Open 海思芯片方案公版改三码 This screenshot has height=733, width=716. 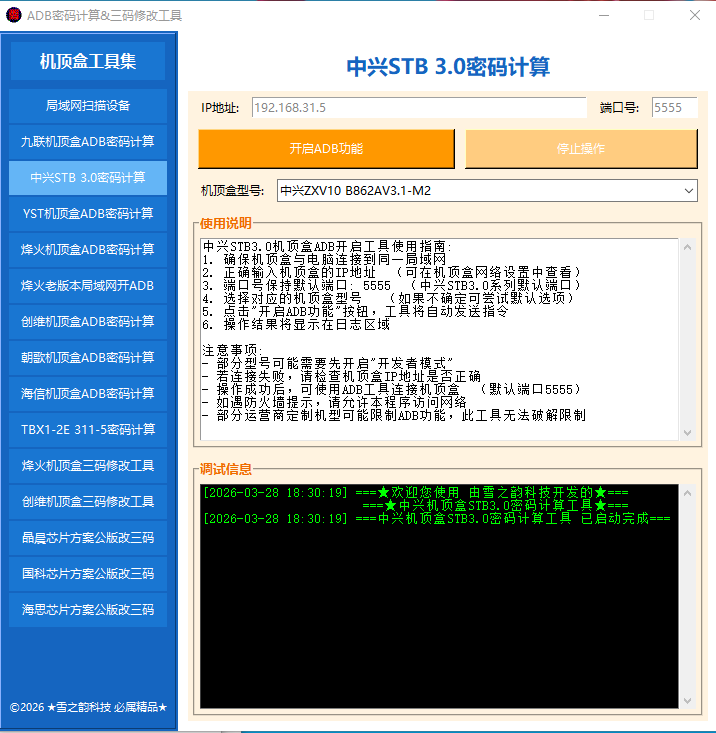(88, 610)
